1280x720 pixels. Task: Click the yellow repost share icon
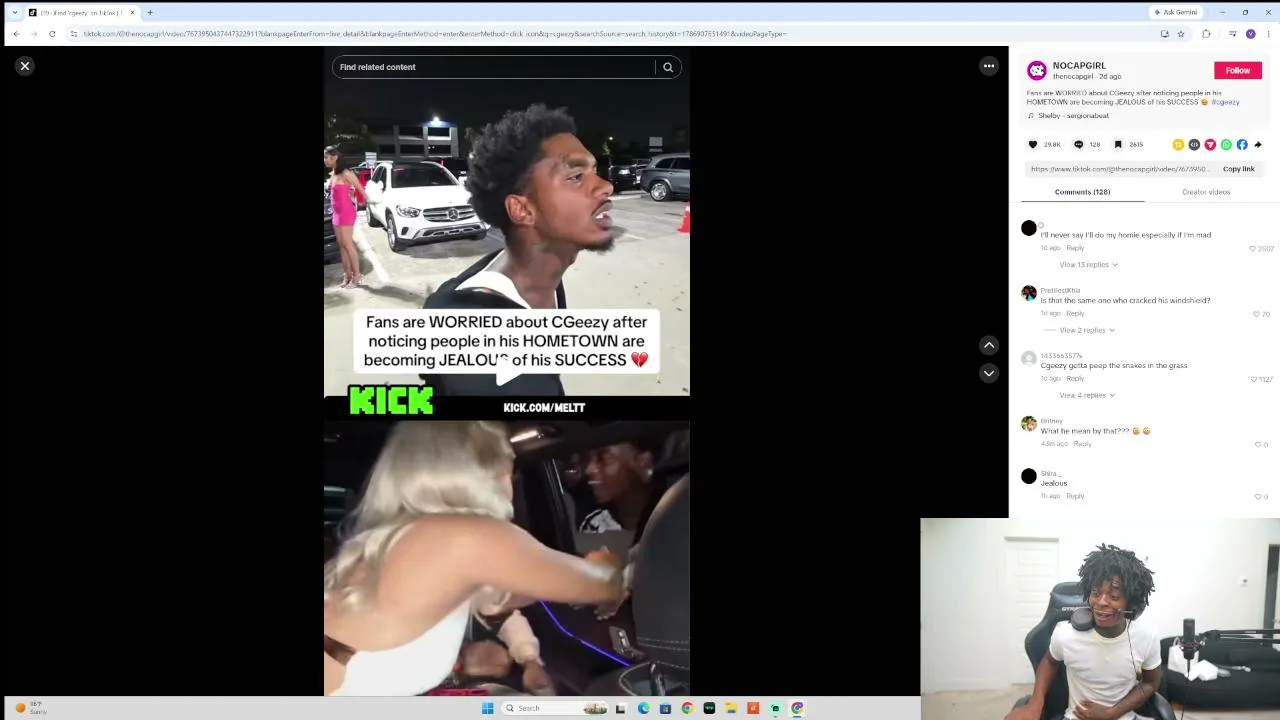pos(1178,145)
